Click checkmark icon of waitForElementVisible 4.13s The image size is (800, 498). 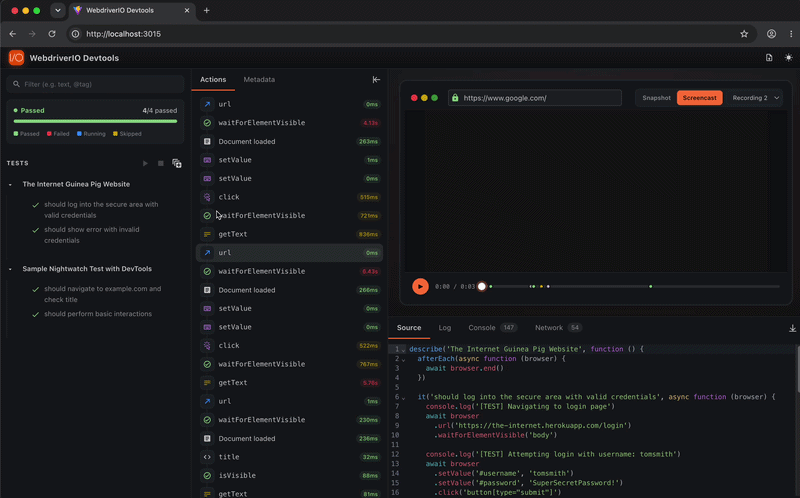207,123
